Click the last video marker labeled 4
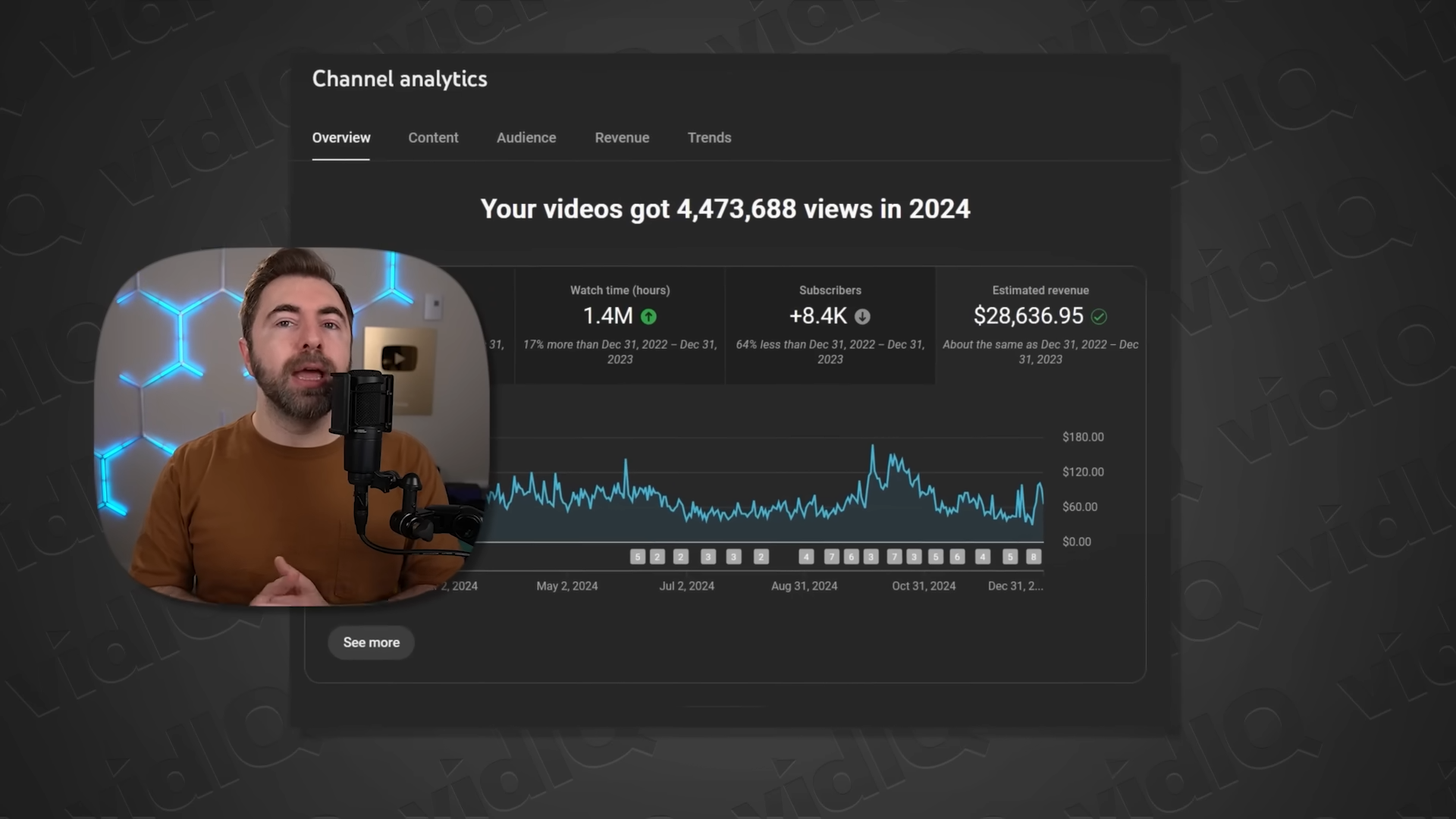The width and height of the screenshot is (1456, 819). pyautogui.click(x=983, y=557)
